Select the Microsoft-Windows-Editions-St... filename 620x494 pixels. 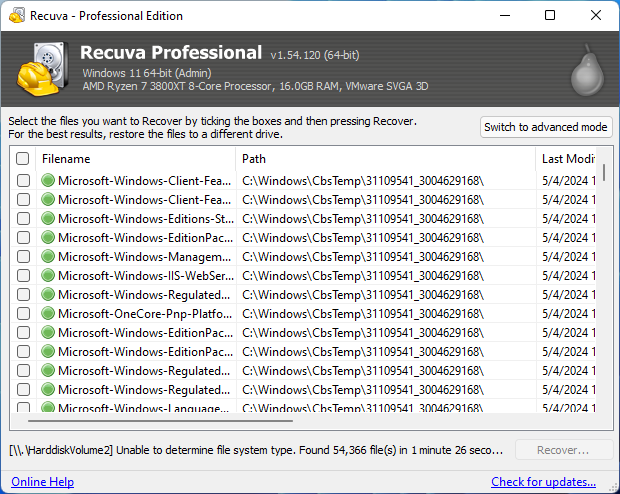[146, 219]
